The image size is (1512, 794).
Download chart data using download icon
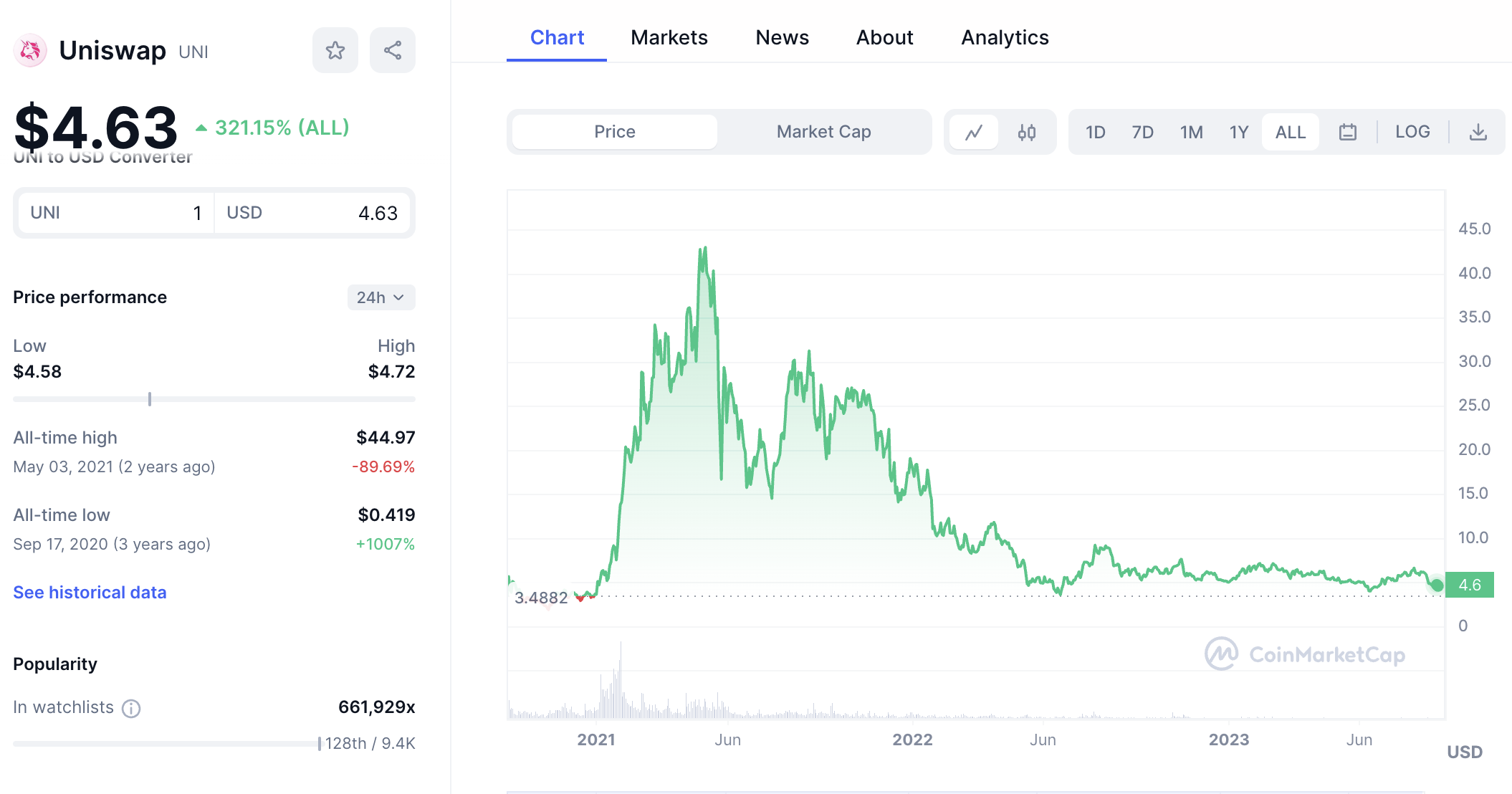click(x=1478, y=132)
